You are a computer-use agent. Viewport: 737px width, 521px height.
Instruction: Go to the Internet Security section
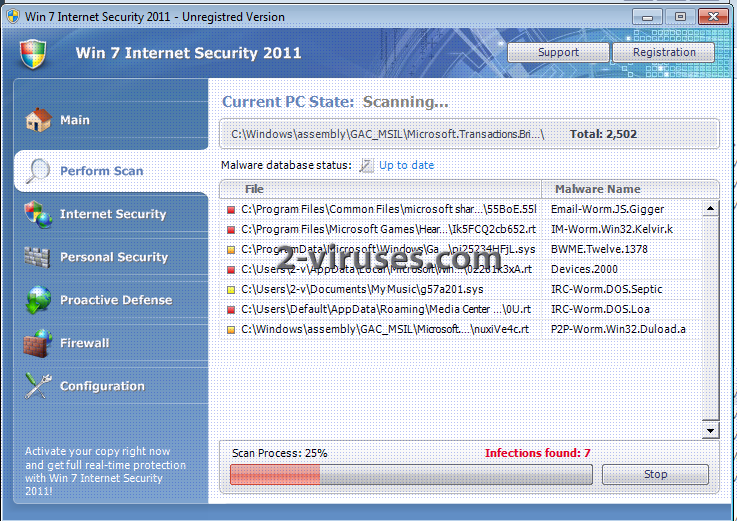[x=112, y=214]
